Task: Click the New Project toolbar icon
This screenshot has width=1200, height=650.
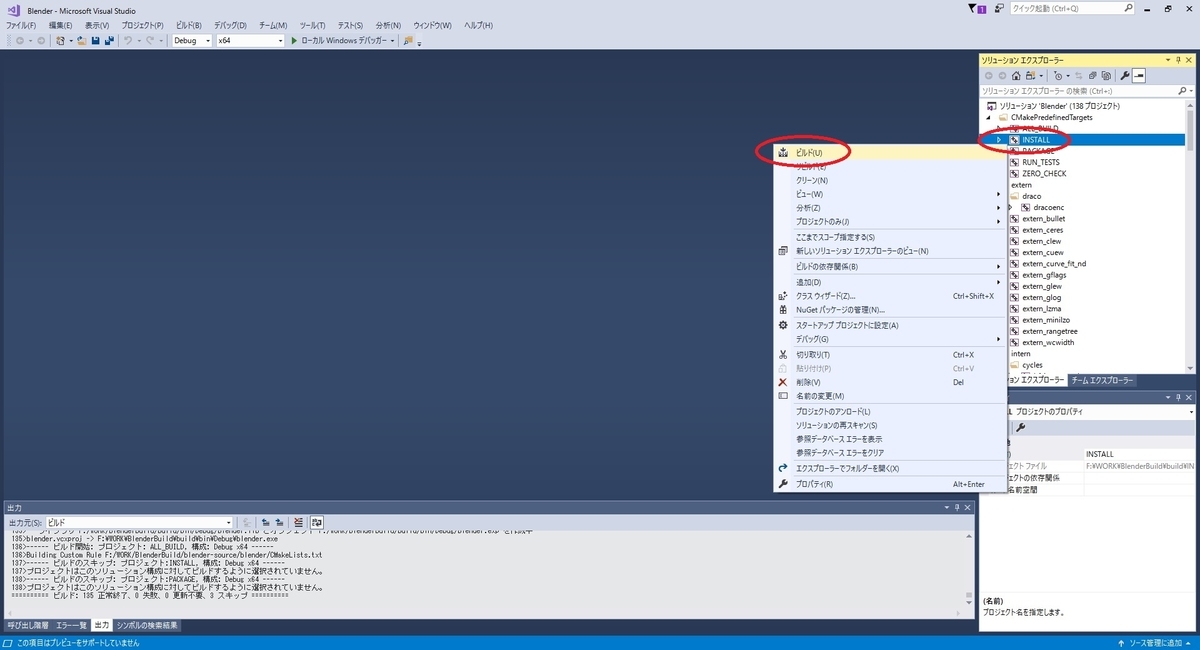Action: point(61,41)
